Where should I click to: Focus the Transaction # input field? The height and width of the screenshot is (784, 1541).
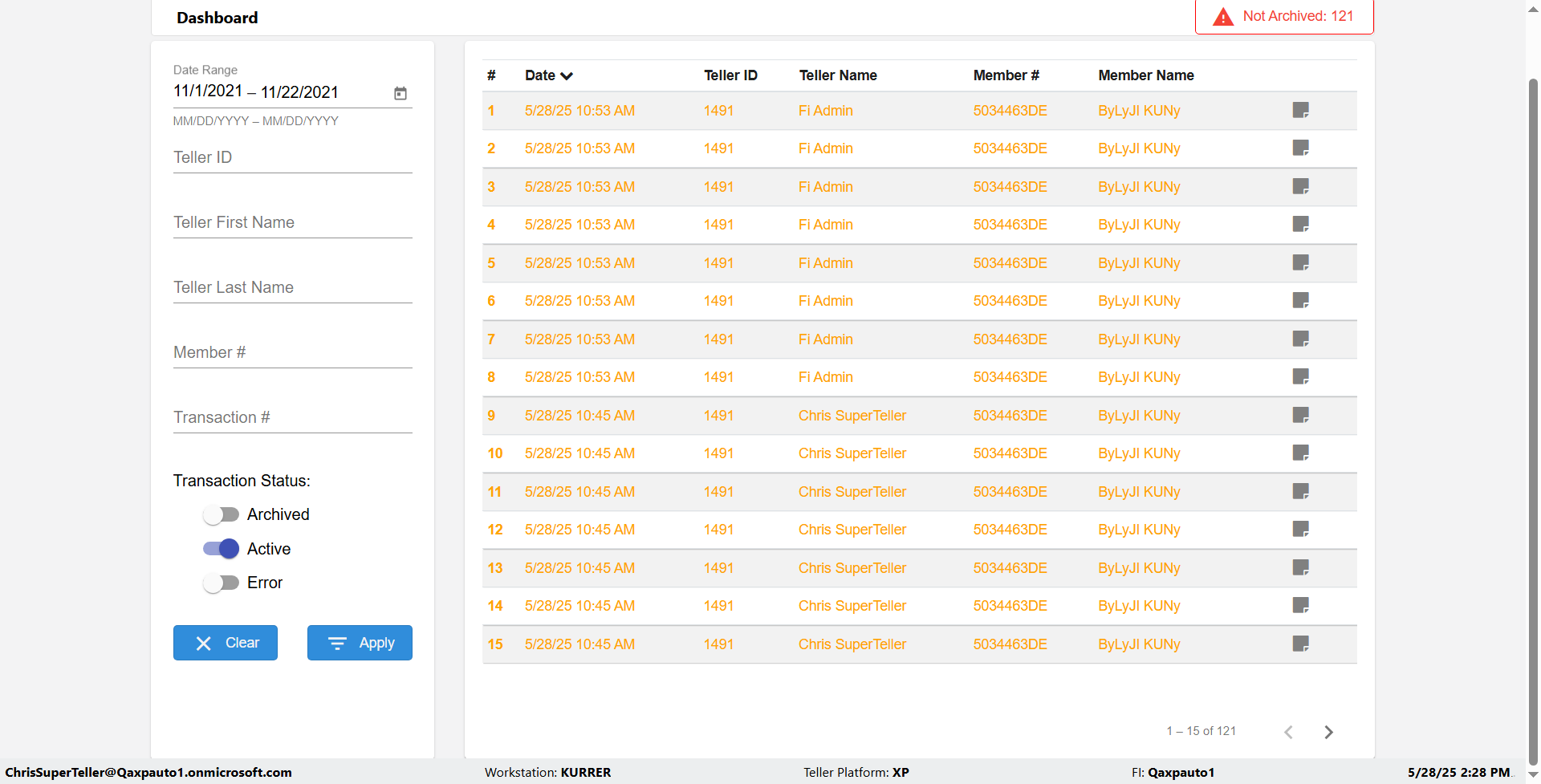292,418
